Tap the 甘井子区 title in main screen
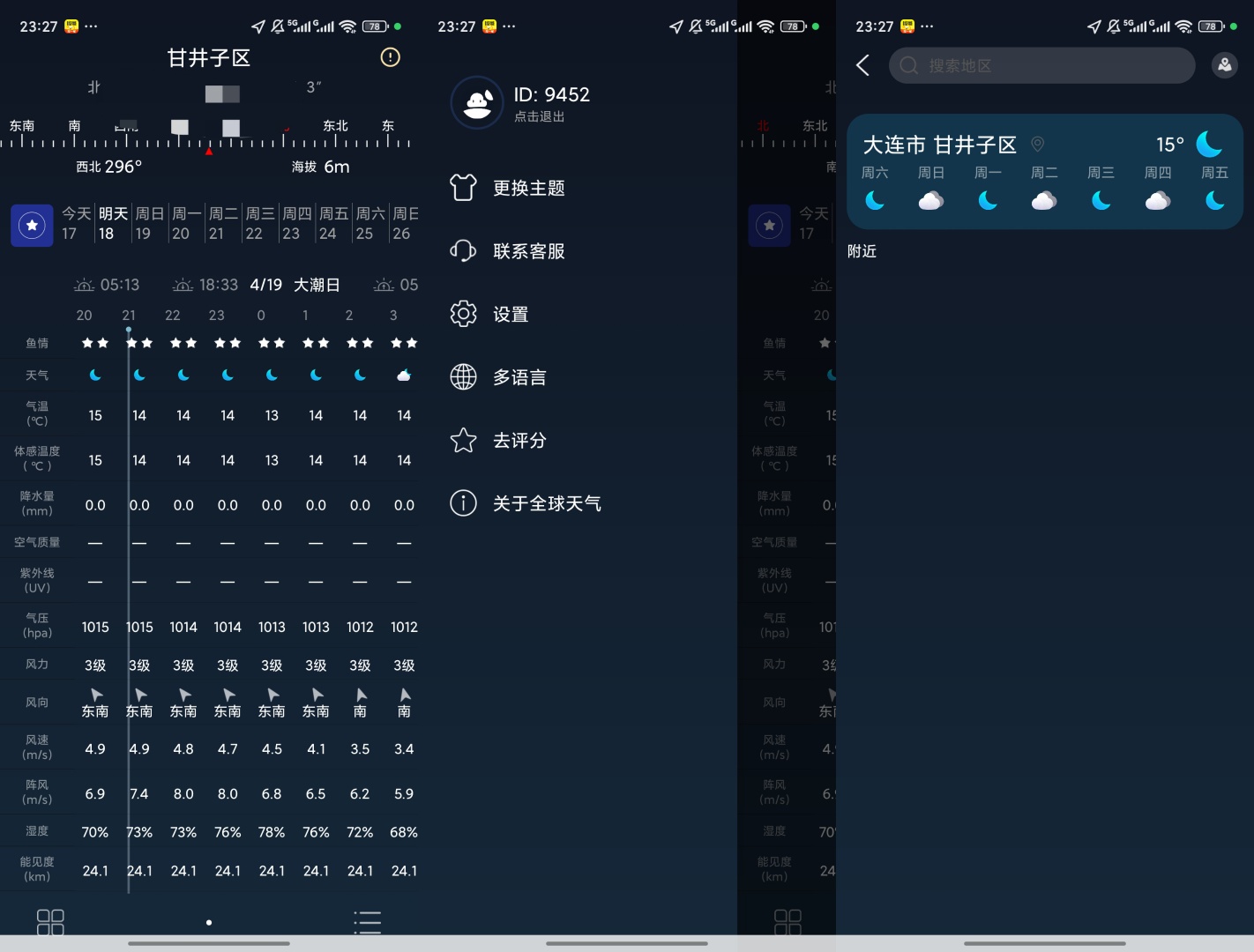1254x952 pixels. pyautogui.click(x=209, y=58)
